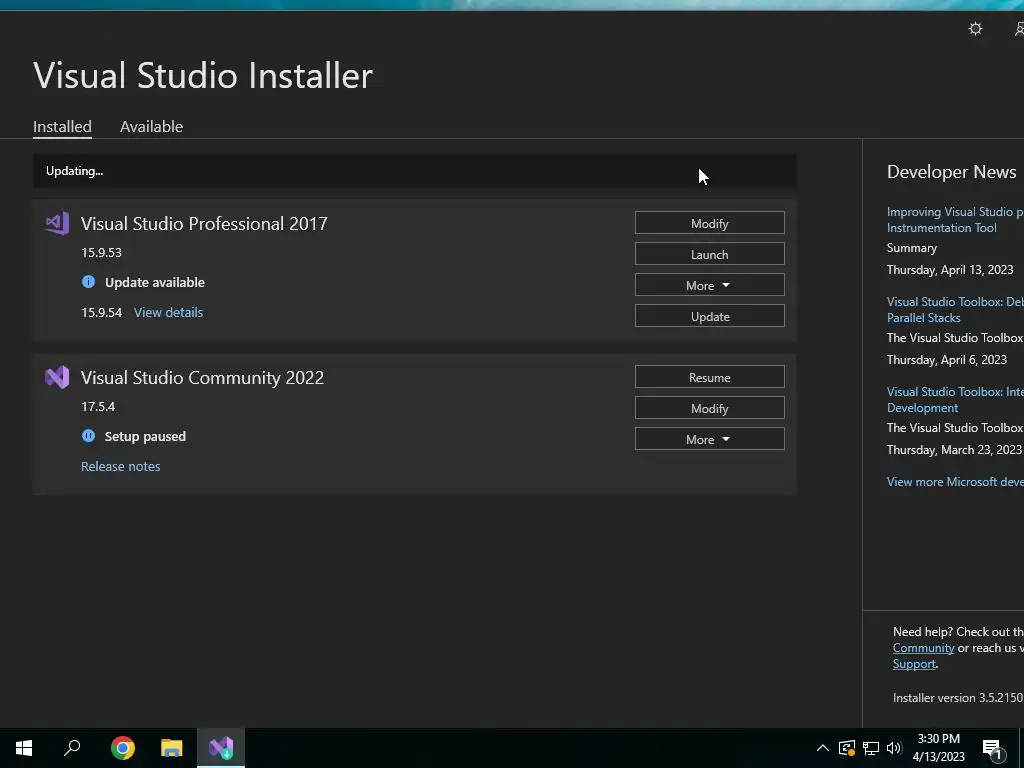
Task: Open File Explorer from taskbar
Action: coord(172,748)
